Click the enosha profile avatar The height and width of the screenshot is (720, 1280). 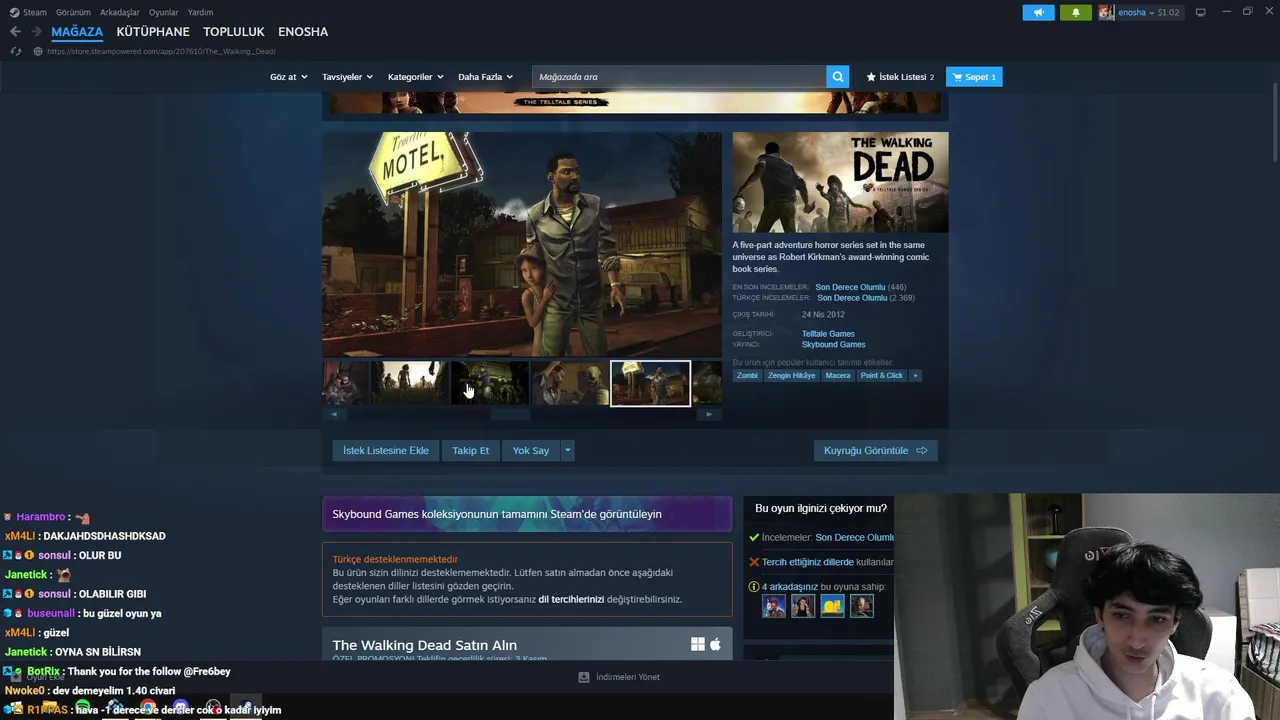[1106, 12]
